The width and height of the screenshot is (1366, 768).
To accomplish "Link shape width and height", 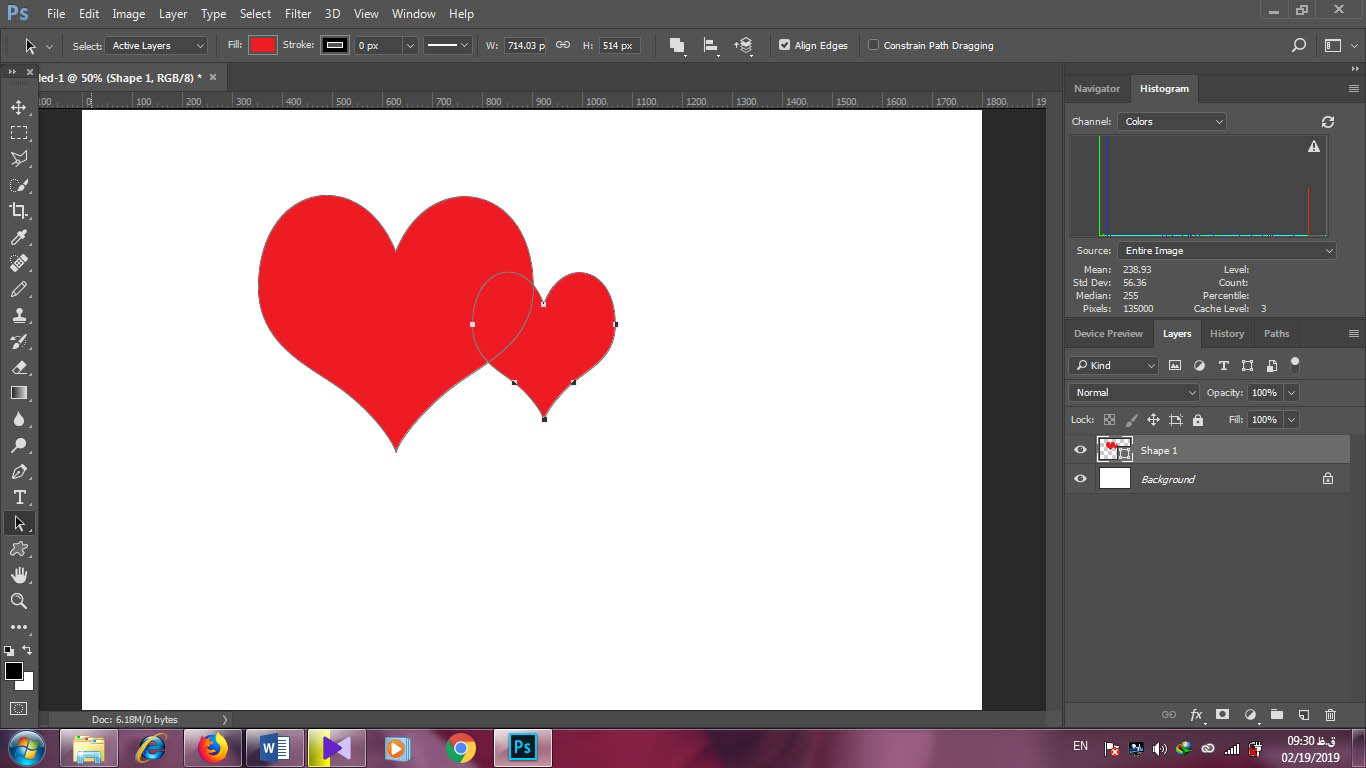I will click(x=563, y=45).
